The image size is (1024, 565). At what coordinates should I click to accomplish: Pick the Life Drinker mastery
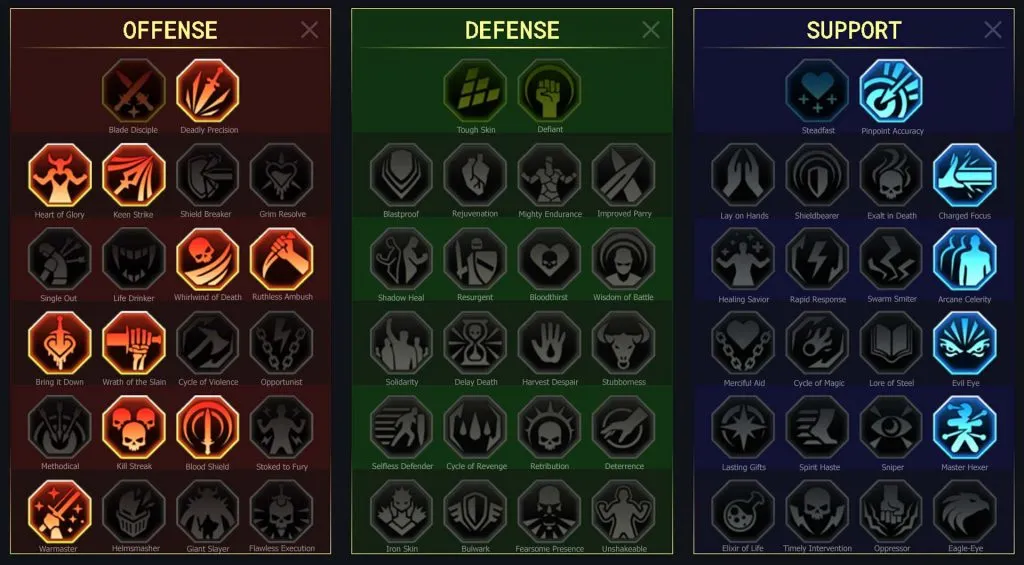coord(134,259)
